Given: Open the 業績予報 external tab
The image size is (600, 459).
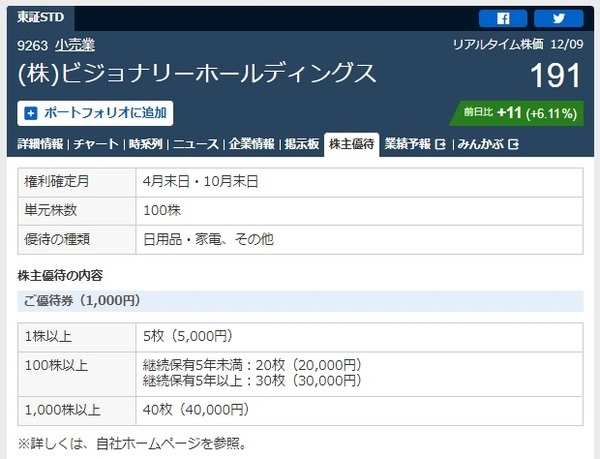Looking at the screenshot, I should (x=415, y=144).
